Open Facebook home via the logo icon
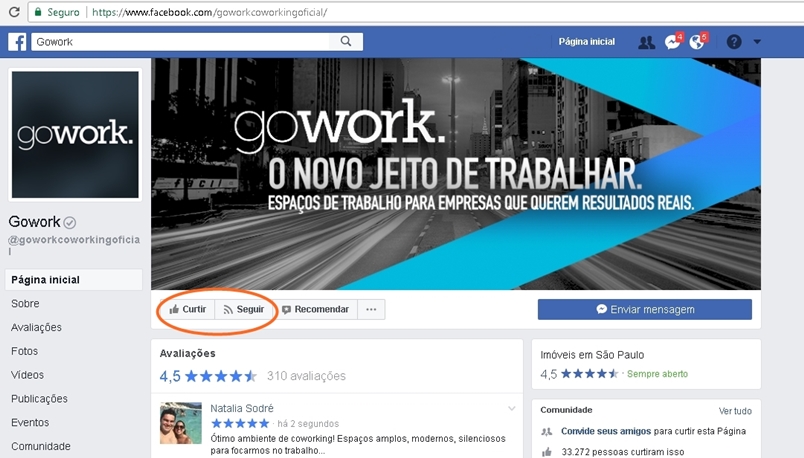Screen dimensions: 804x458 [17, 42]
